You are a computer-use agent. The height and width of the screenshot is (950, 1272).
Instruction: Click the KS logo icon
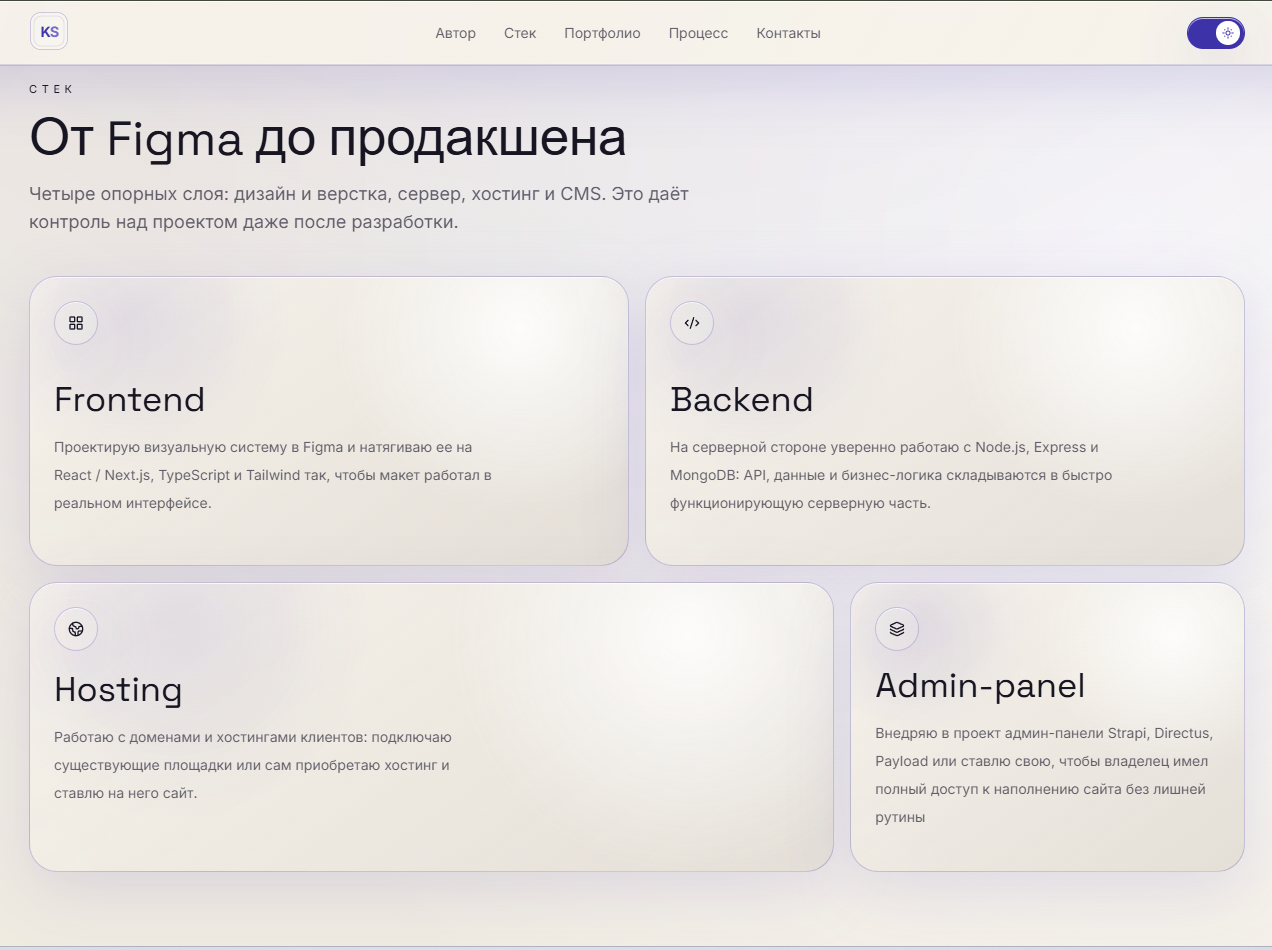[49, 32]
